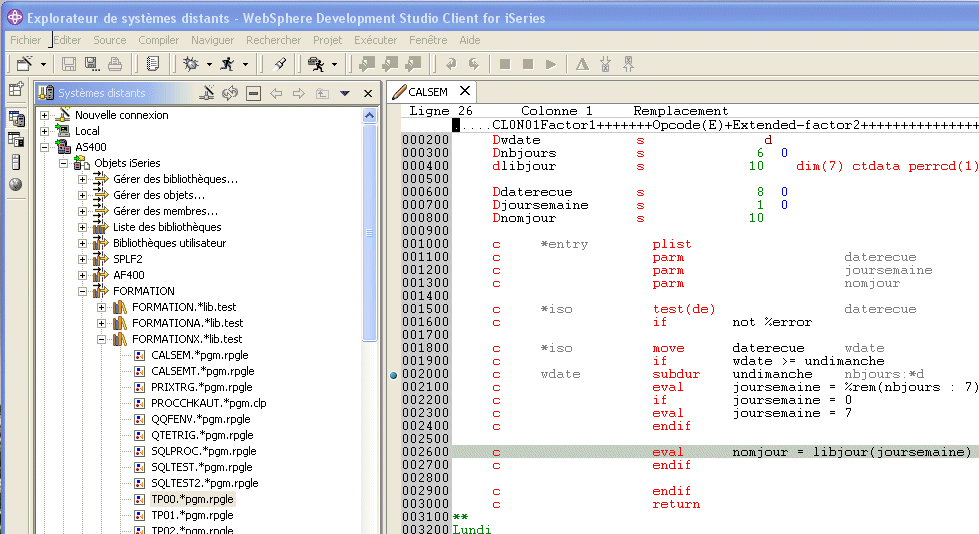Select CALSEM.*pgm.rpgle in tree
Image resolution: width=979 pixels, height=534 pixels.
click(199, 355)
